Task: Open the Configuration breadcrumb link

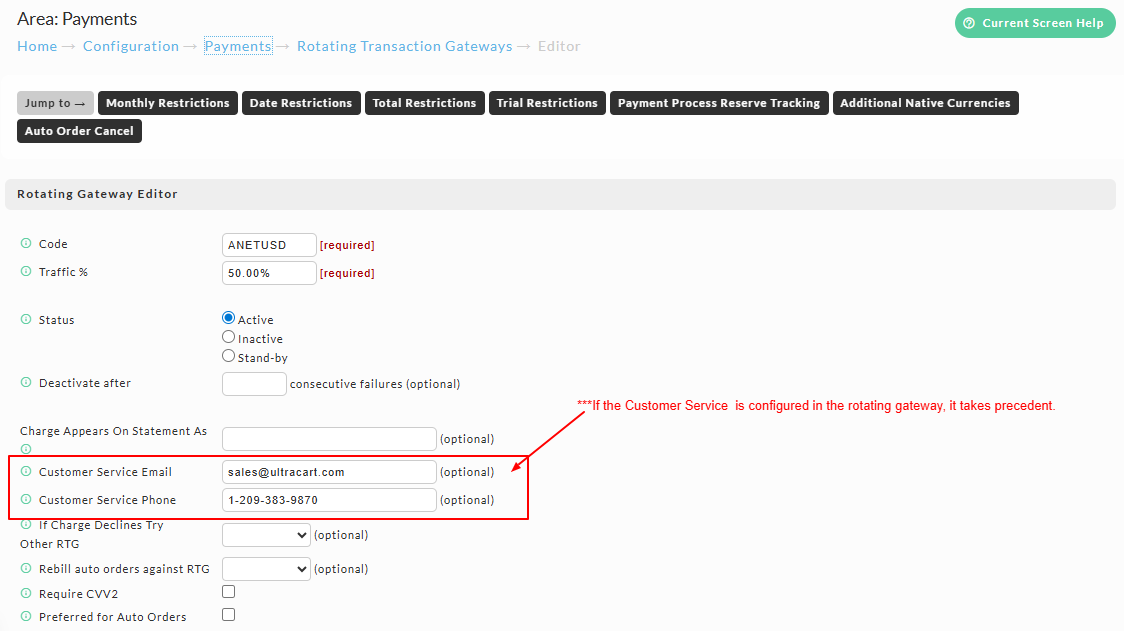Action: pos(130,46)
